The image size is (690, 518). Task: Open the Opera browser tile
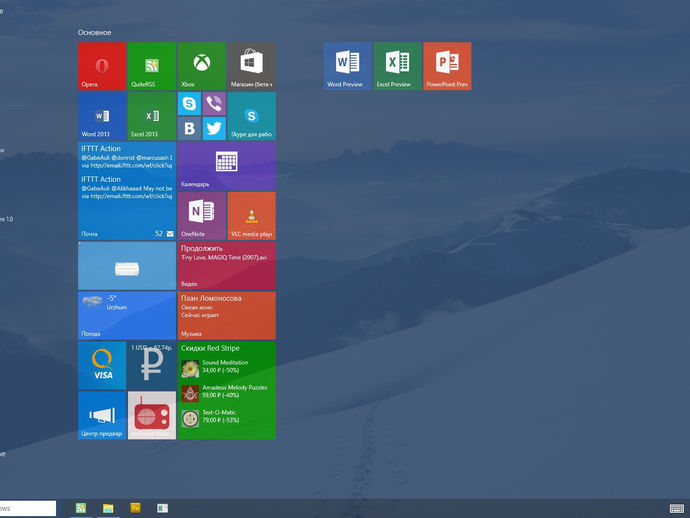click(x=102, y=66)
